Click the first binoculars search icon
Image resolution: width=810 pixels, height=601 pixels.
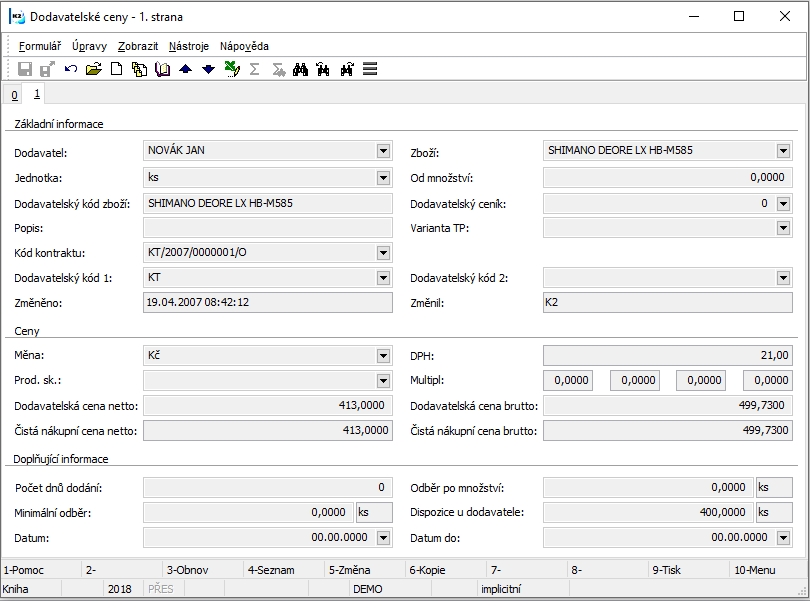pyautogui.click(x=299, y=69)
